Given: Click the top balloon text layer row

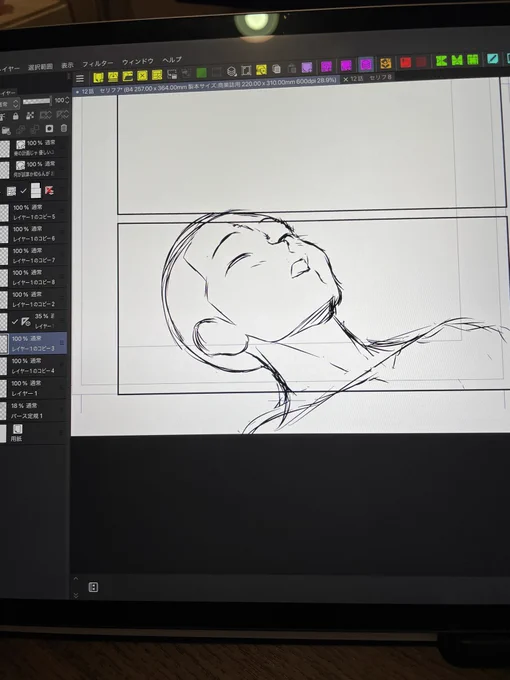Looking at the screenshot, I should (34, 147).
